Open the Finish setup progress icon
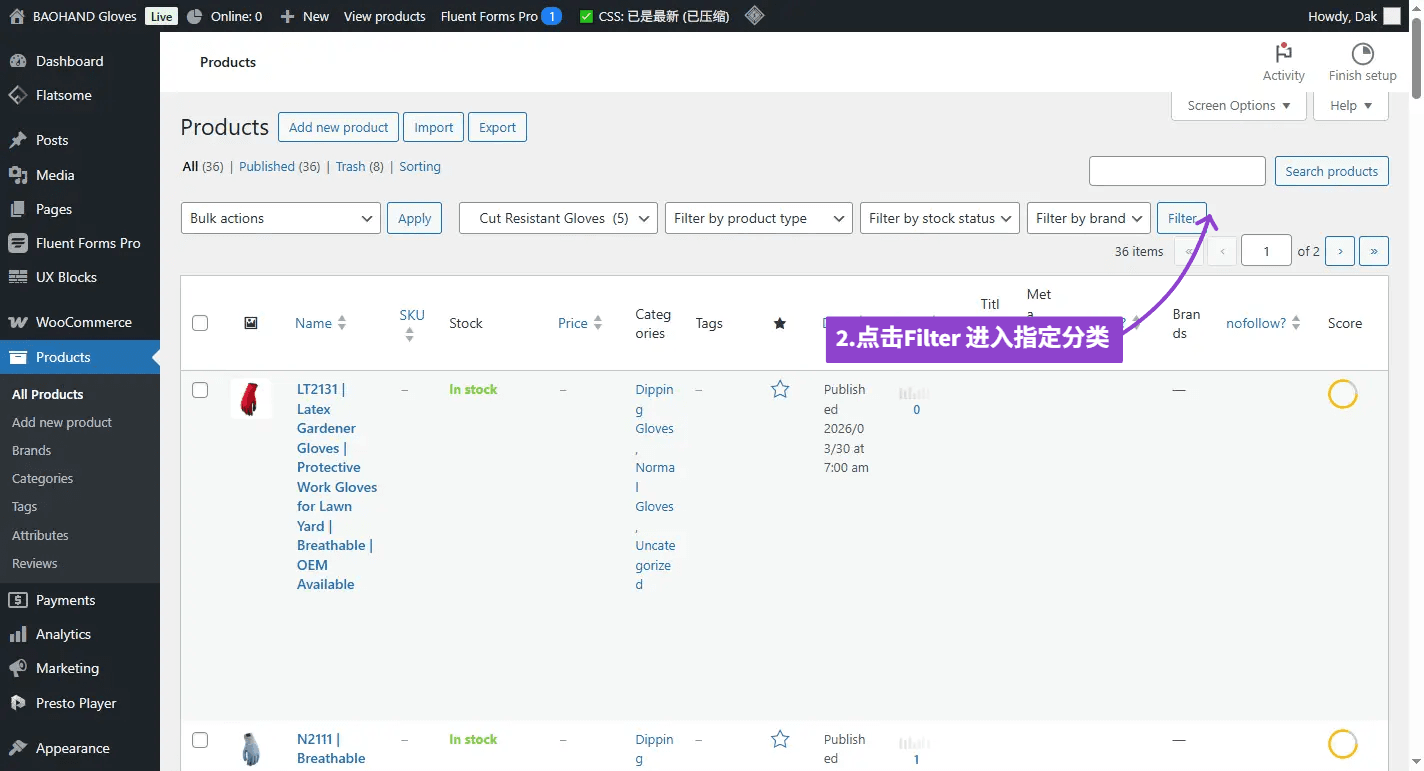 tap(1361, 53)
